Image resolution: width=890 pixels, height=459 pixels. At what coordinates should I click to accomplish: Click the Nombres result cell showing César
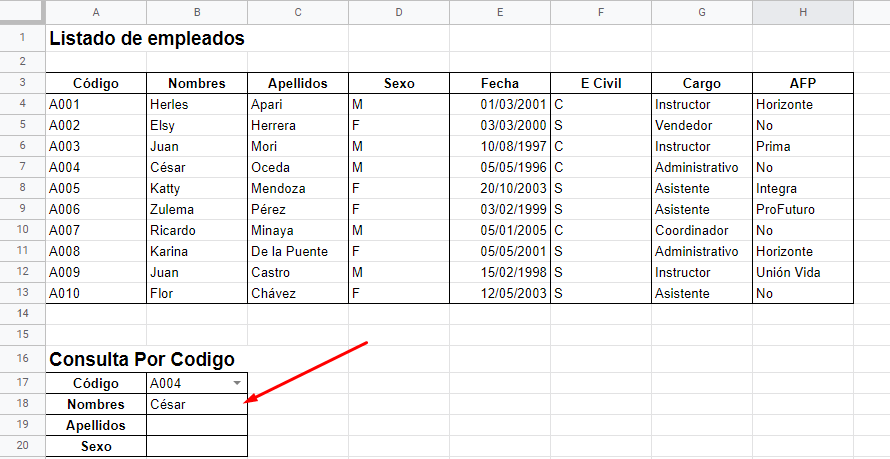pos(196,405)
